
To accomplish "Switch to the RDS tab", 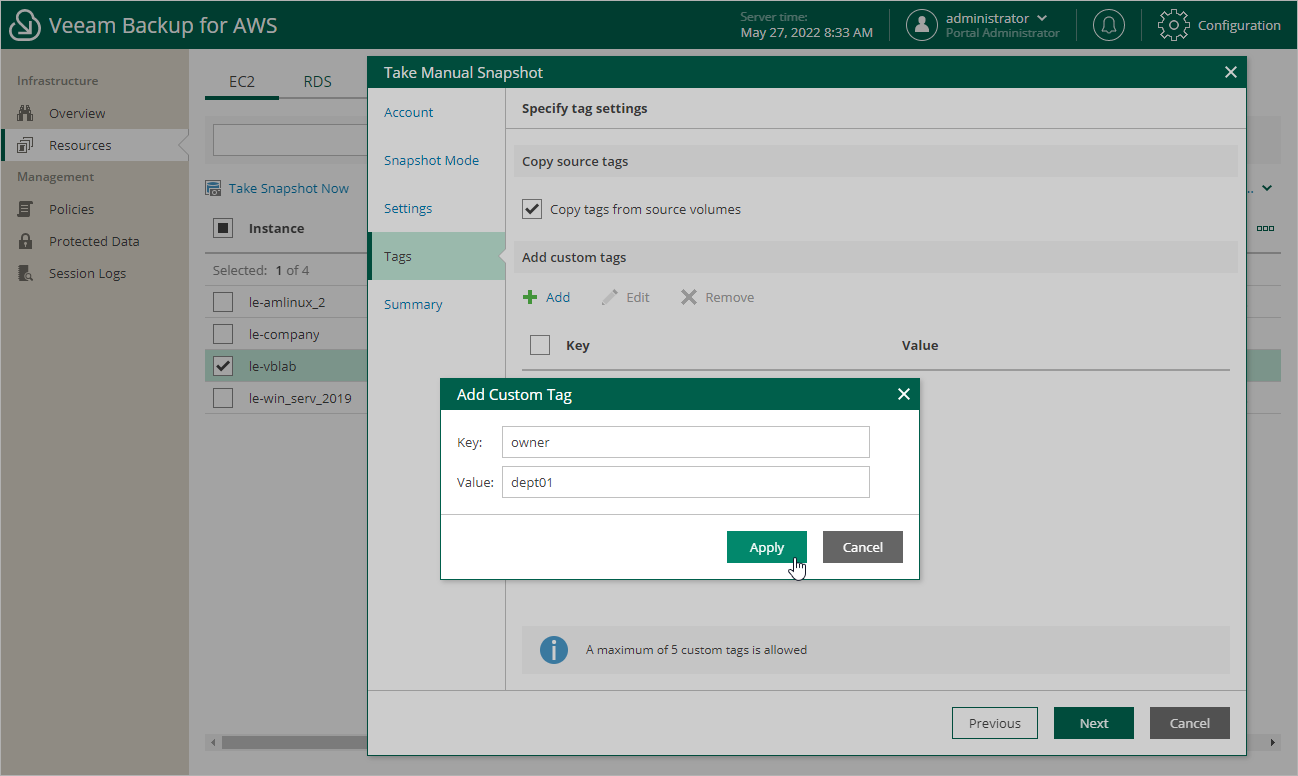I will [x=318, y=81].
